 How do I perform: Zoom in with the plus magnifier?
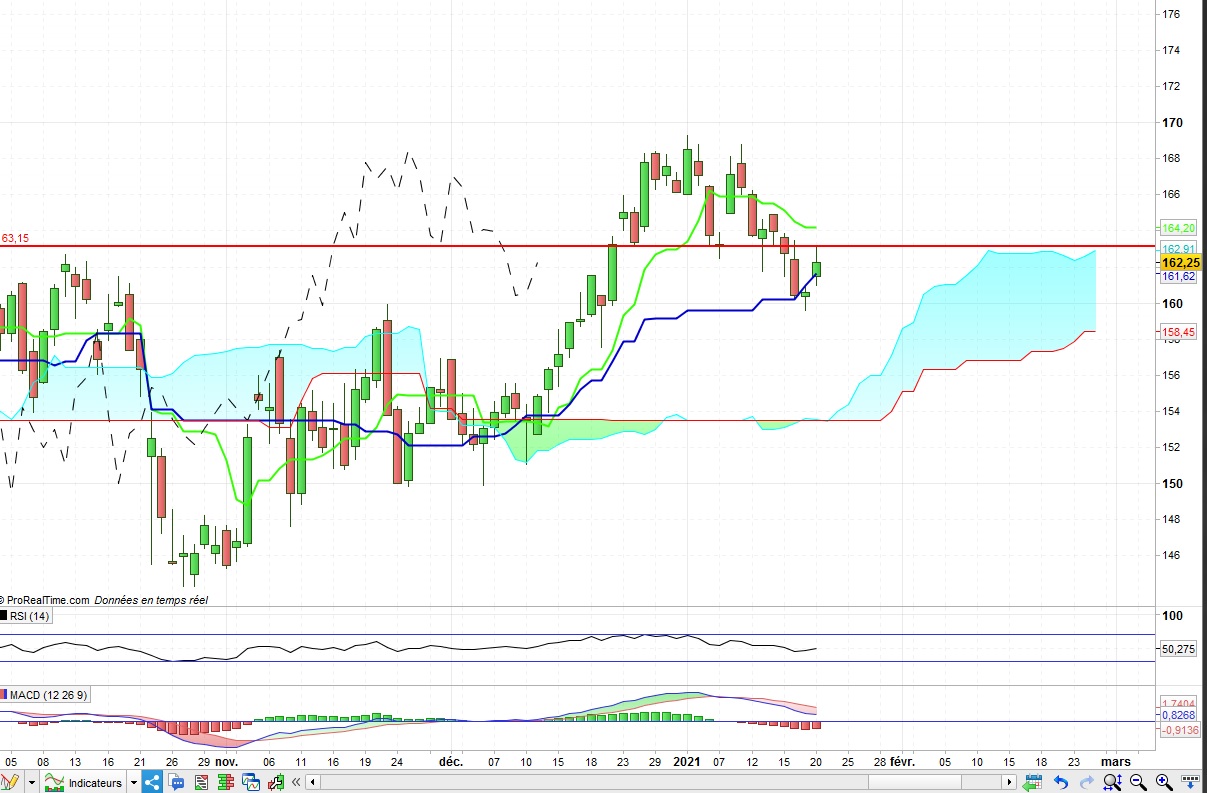pos(1164,782)
